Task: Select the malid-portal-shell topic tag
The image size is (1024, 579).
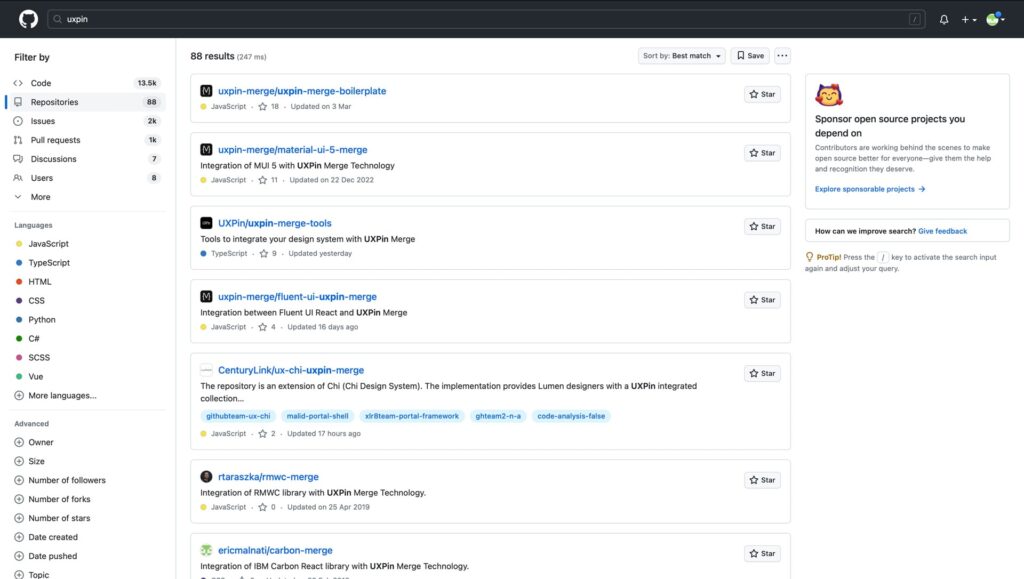Action: (317, 416)
